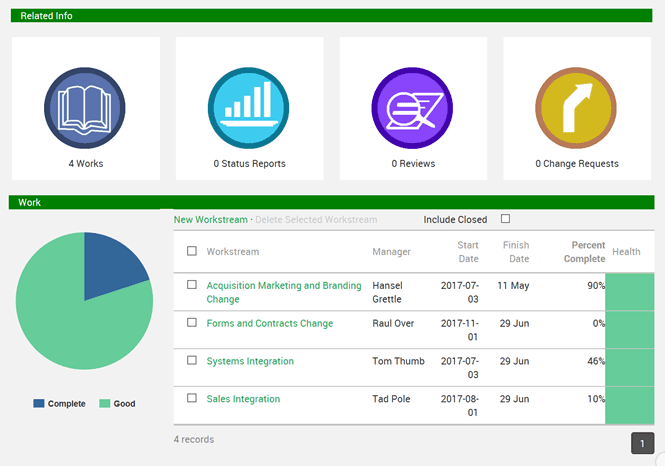Click the Good legend color swatch
This screenshot has height=466, width=665.
click(105, 404)
